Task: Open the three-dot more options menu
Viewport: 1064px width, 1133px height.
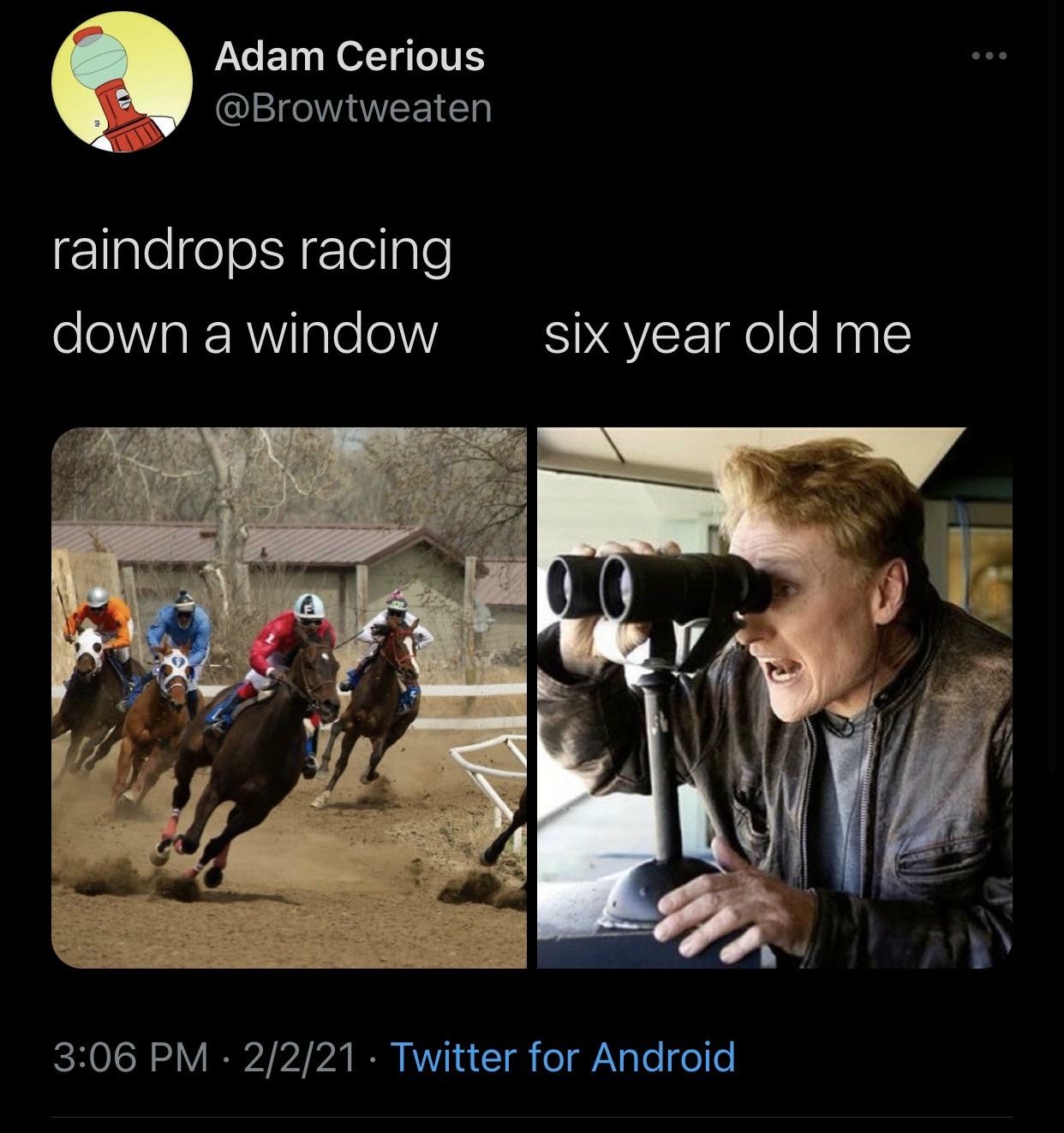Action: pos(990,57)
